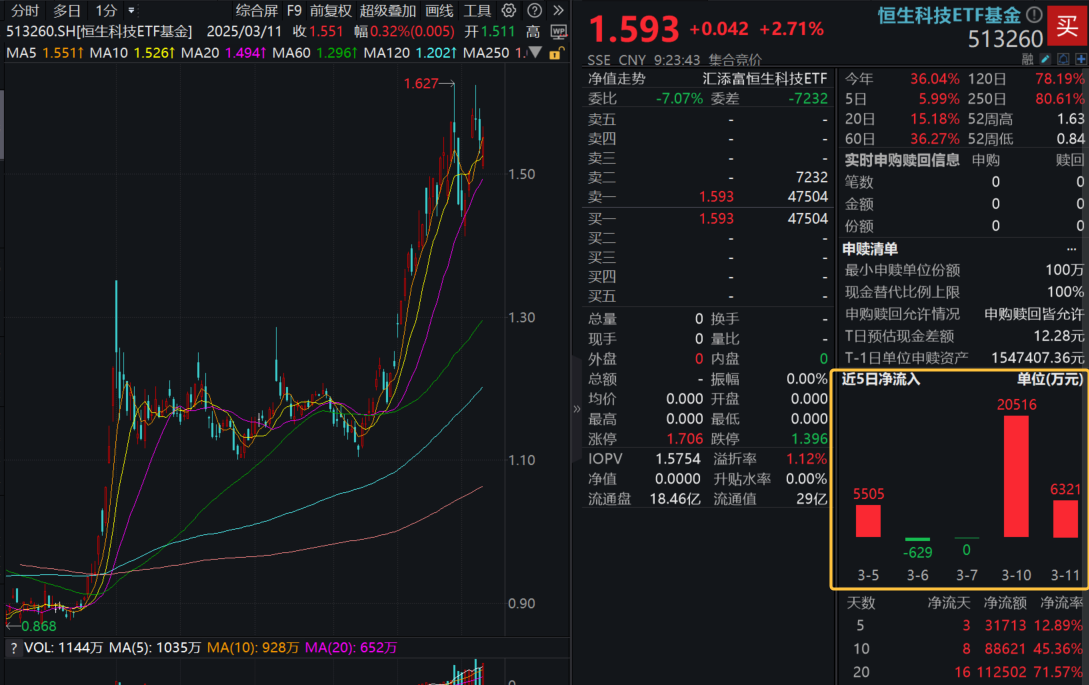Viewport: 1089px width, 685px height.
Task: Click the WP monitor icon near 高
Action: point(559,32)
